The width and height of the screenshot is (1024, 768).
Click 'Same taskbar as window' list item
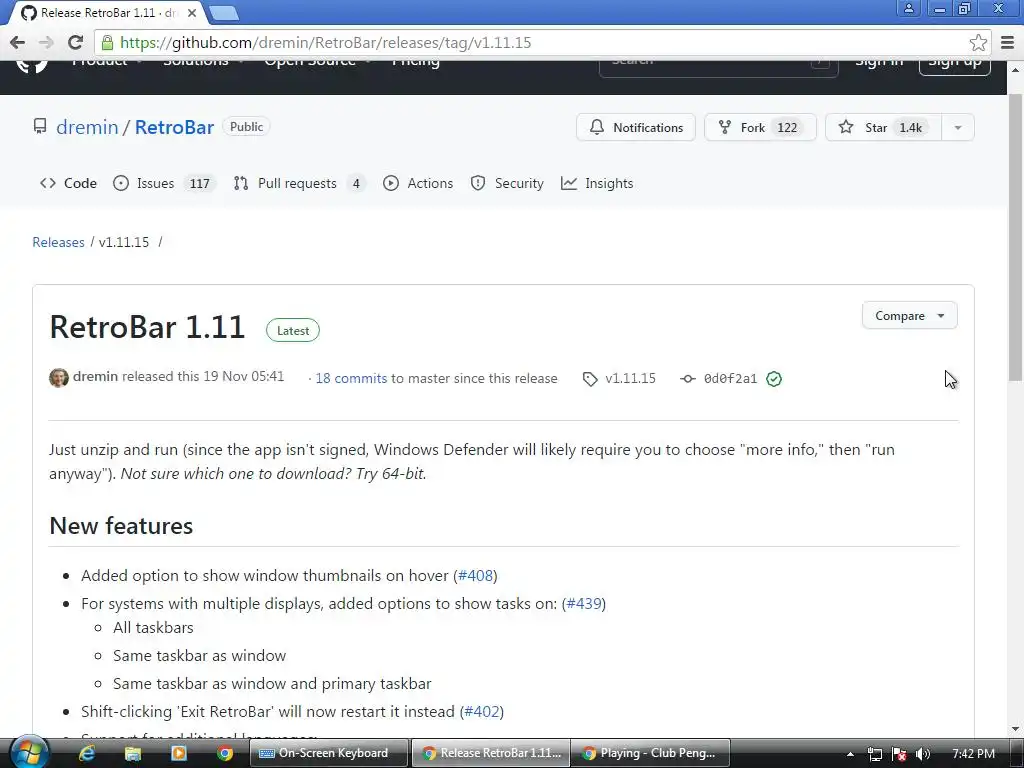(199, 655)
